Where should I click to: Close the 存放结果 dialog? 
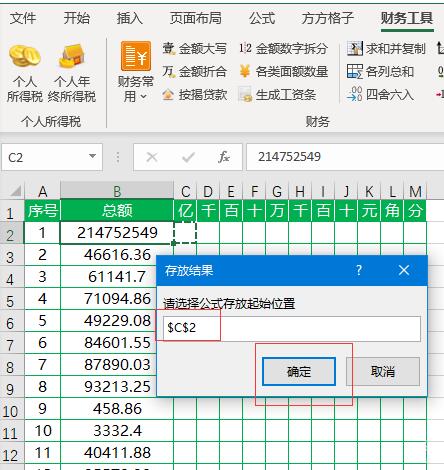[404, 270]
